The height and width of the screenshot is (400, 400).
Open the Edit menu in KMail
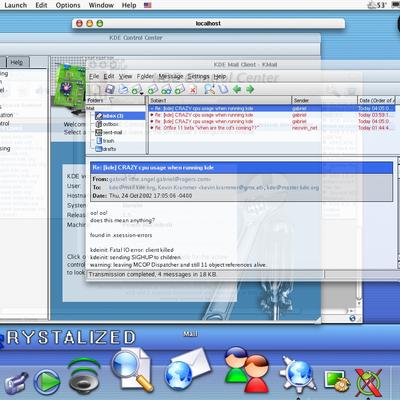point(109,76)
